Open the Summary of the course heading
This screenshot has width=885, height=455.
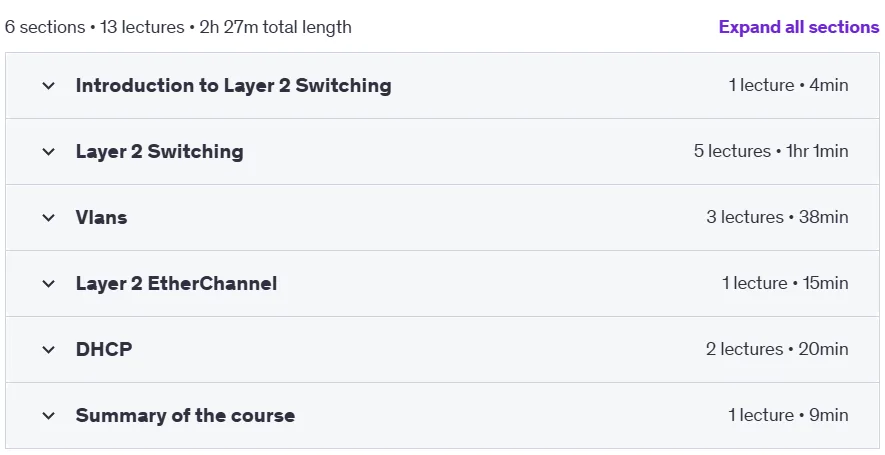(185, 415)
